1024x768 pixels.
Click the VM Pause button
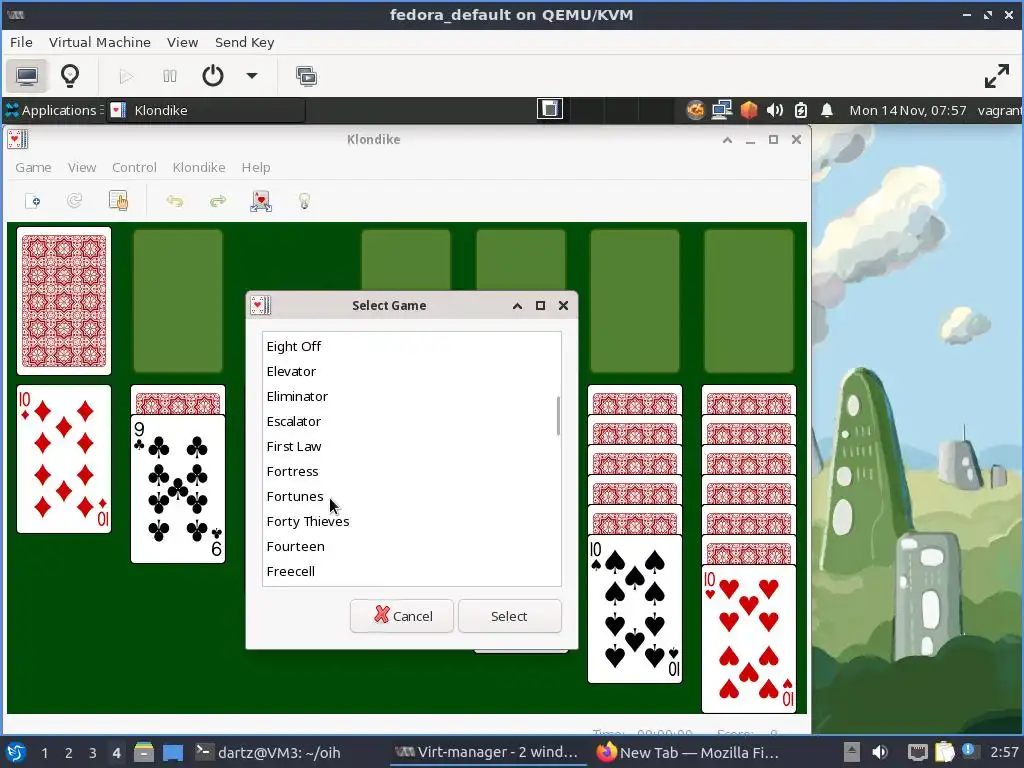tap(170, 76)
